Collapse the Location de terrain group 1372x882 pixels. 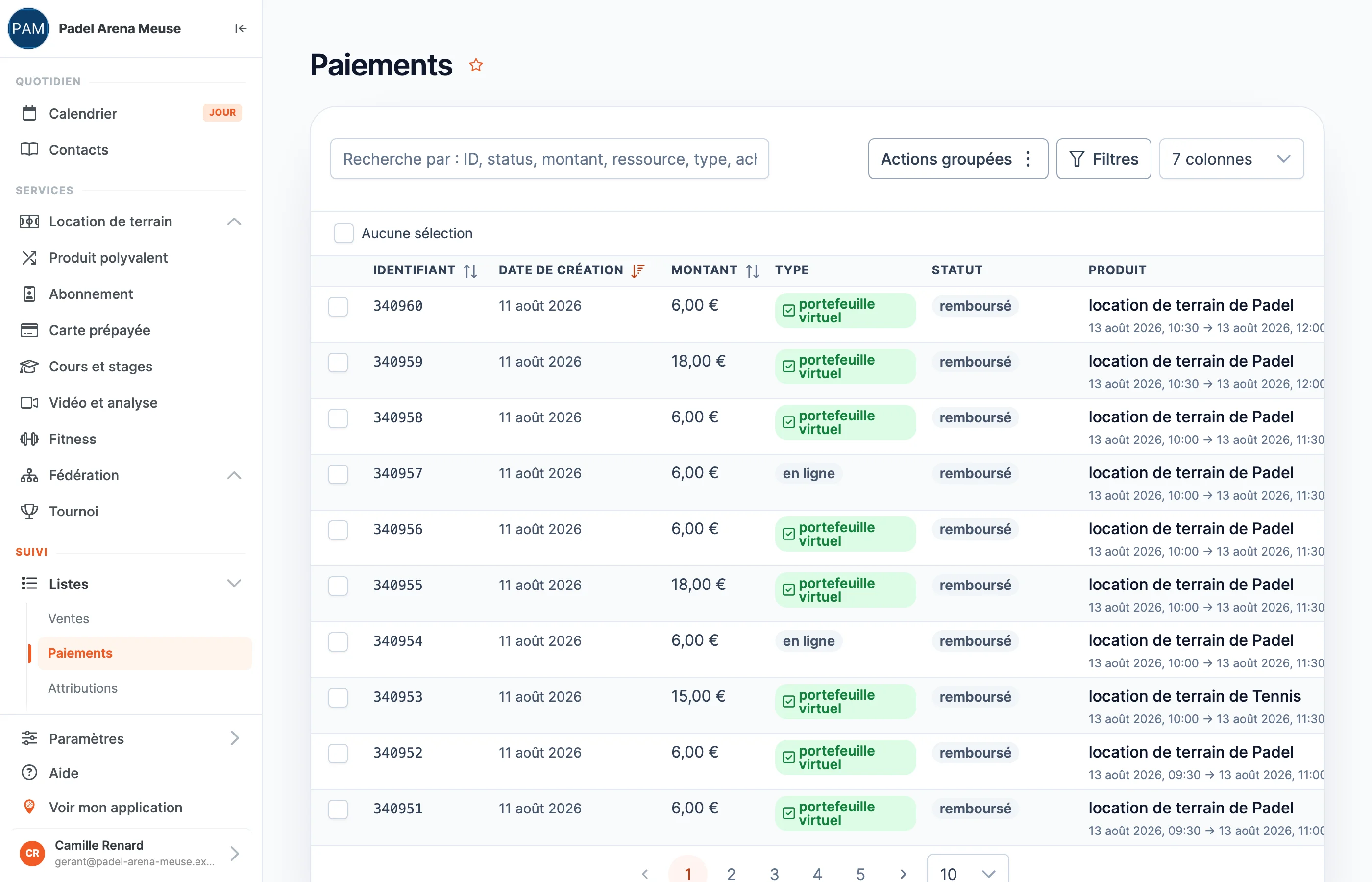234,221
